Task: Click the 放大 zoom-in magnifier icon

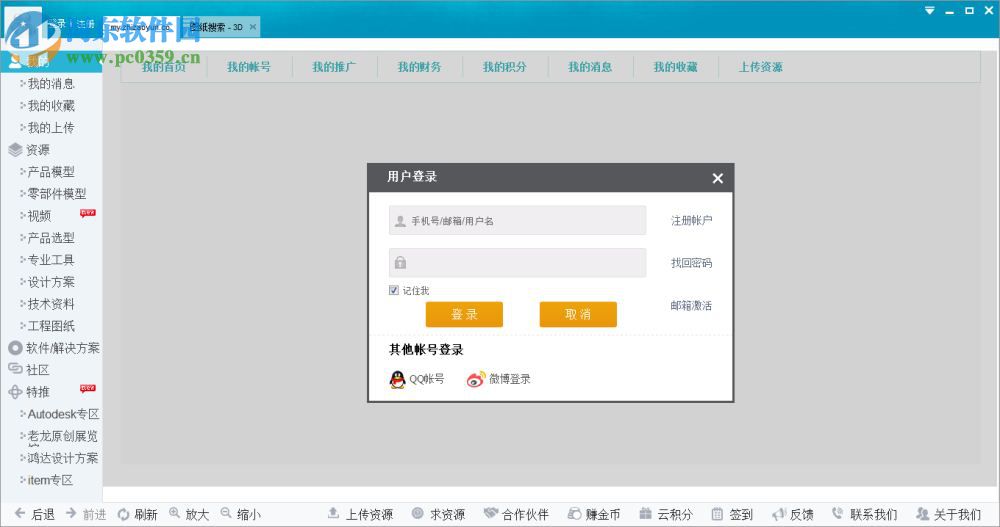Action: [174, 512]
